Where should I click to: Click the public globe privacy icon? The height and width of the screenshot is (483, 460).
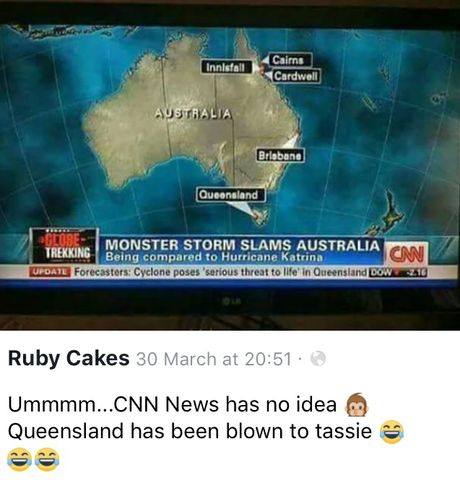[318, 359]
